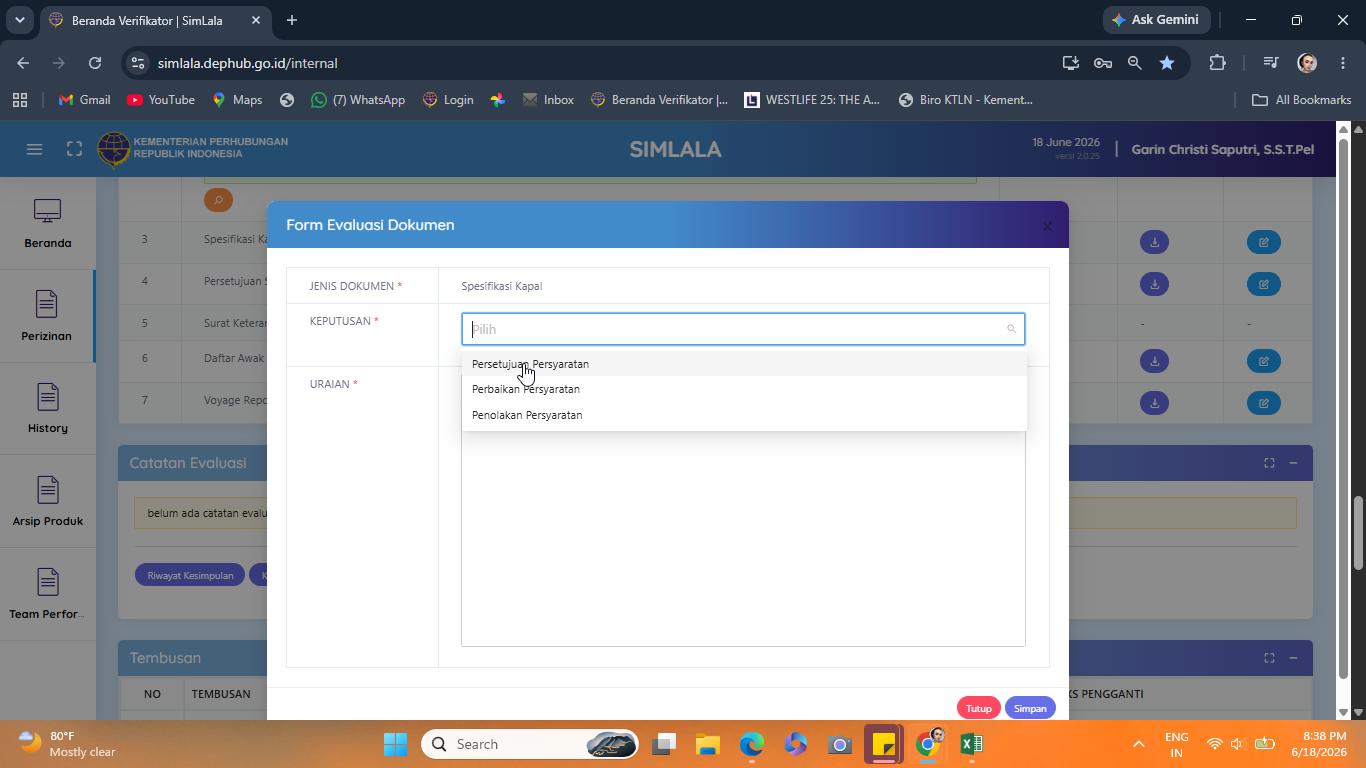Open Chrome apps grid shortcut
This screenshot has width=1366, height=768.
(19, 100)
